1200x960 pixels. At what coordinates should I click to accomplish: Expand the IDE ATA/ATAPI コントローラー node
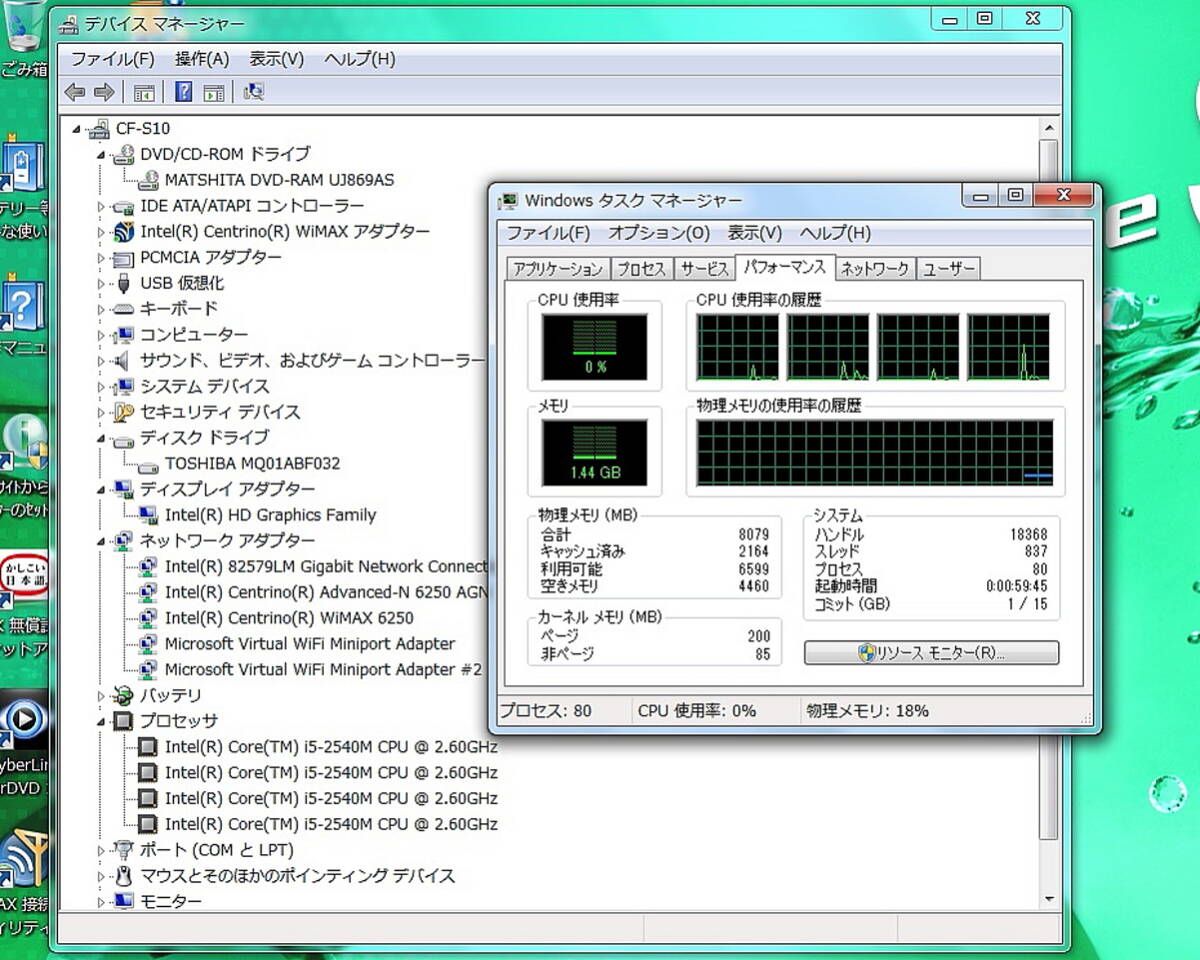(101, 206)
